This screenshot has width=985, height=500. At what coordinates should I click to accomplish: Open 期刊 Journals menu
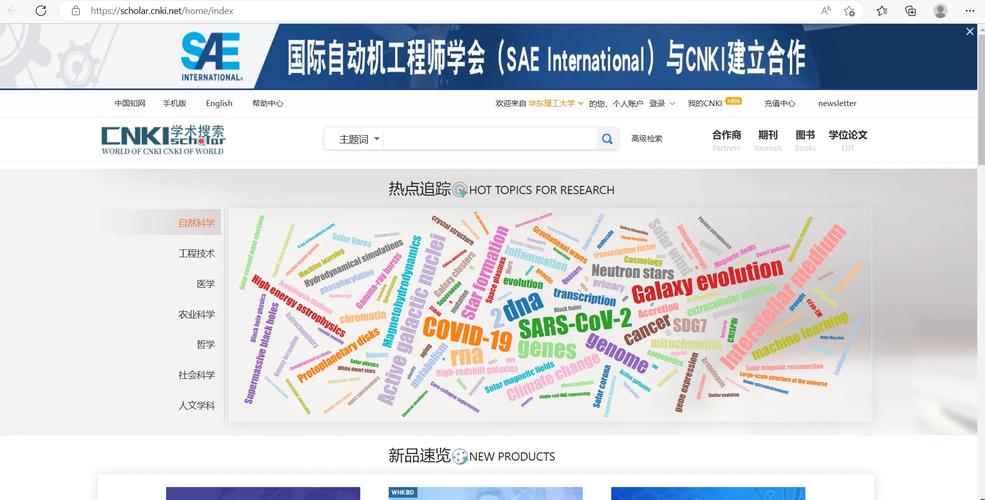(768, 140)
